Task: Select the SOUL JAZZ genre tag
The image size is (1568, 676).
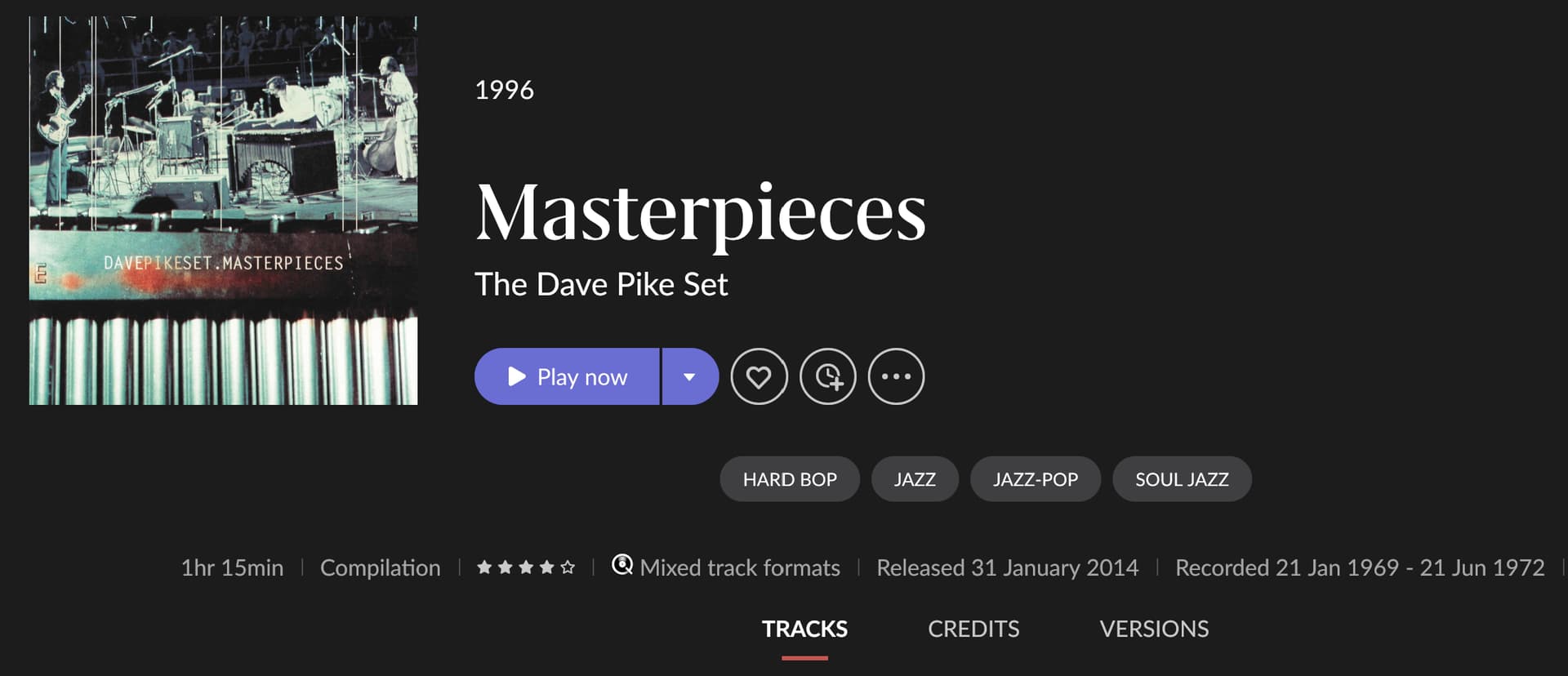Action: coord(1182,479)
